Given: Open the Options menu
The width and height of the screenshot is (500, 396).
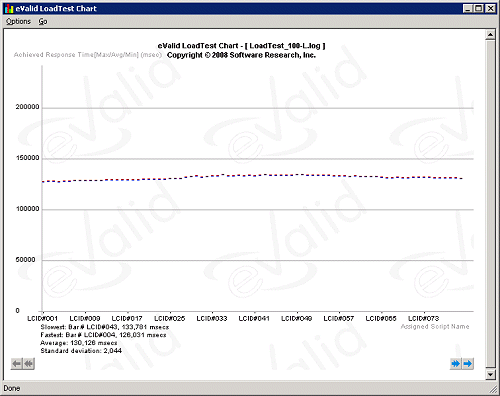Looking at the screenshot, I should point(18,21).
